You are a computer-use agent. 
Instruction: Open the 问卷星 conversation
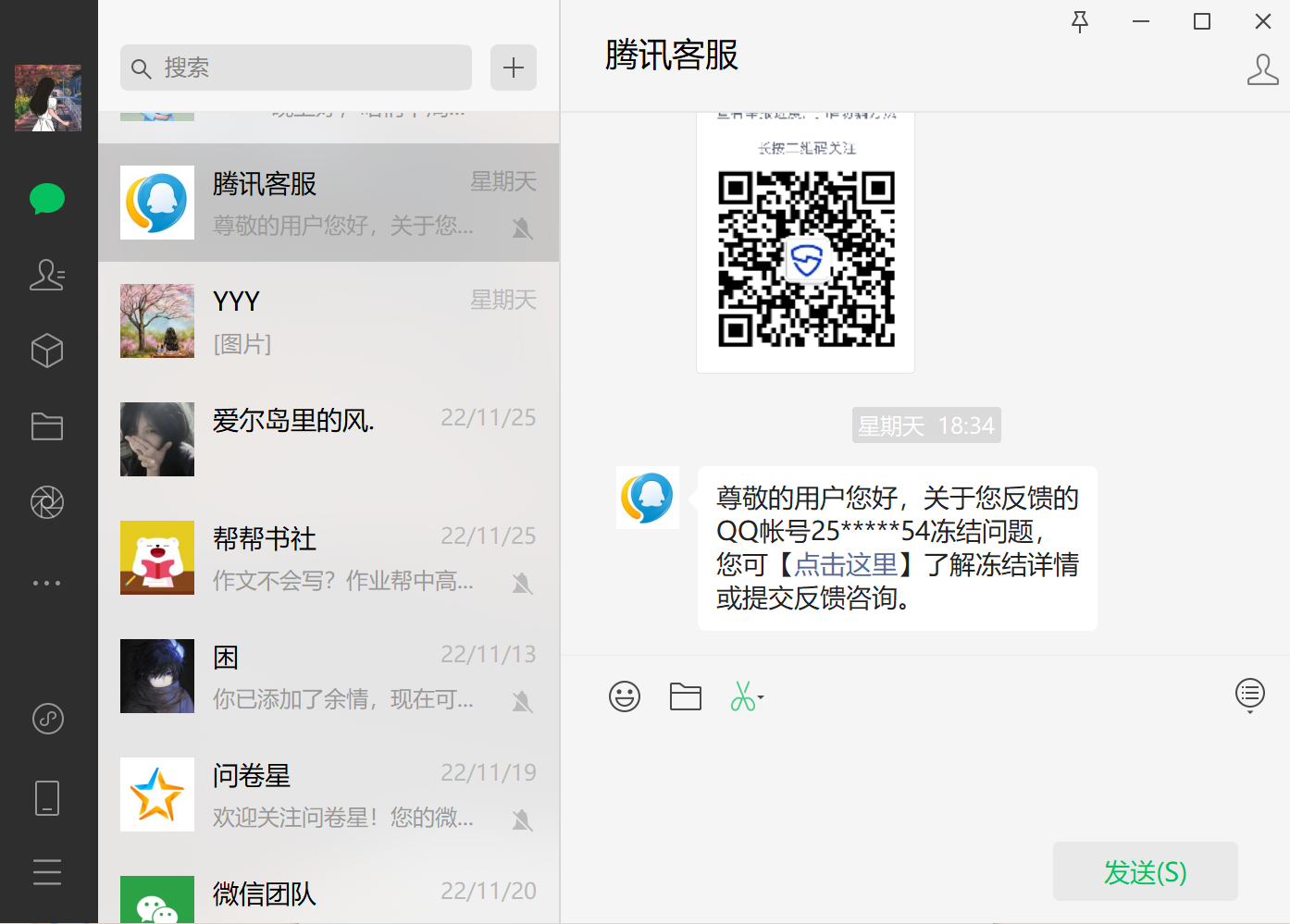click(x=329, y=795)
